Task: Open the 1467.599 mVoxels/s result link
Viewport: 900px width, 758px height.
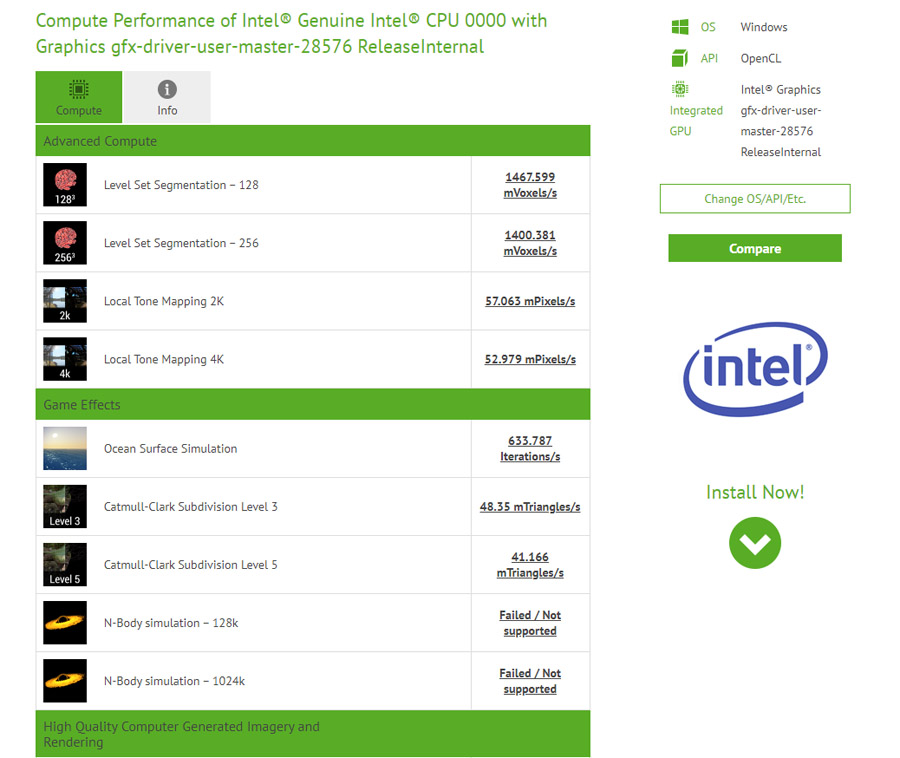Action: pyautogui.click(x=530, y=185)
